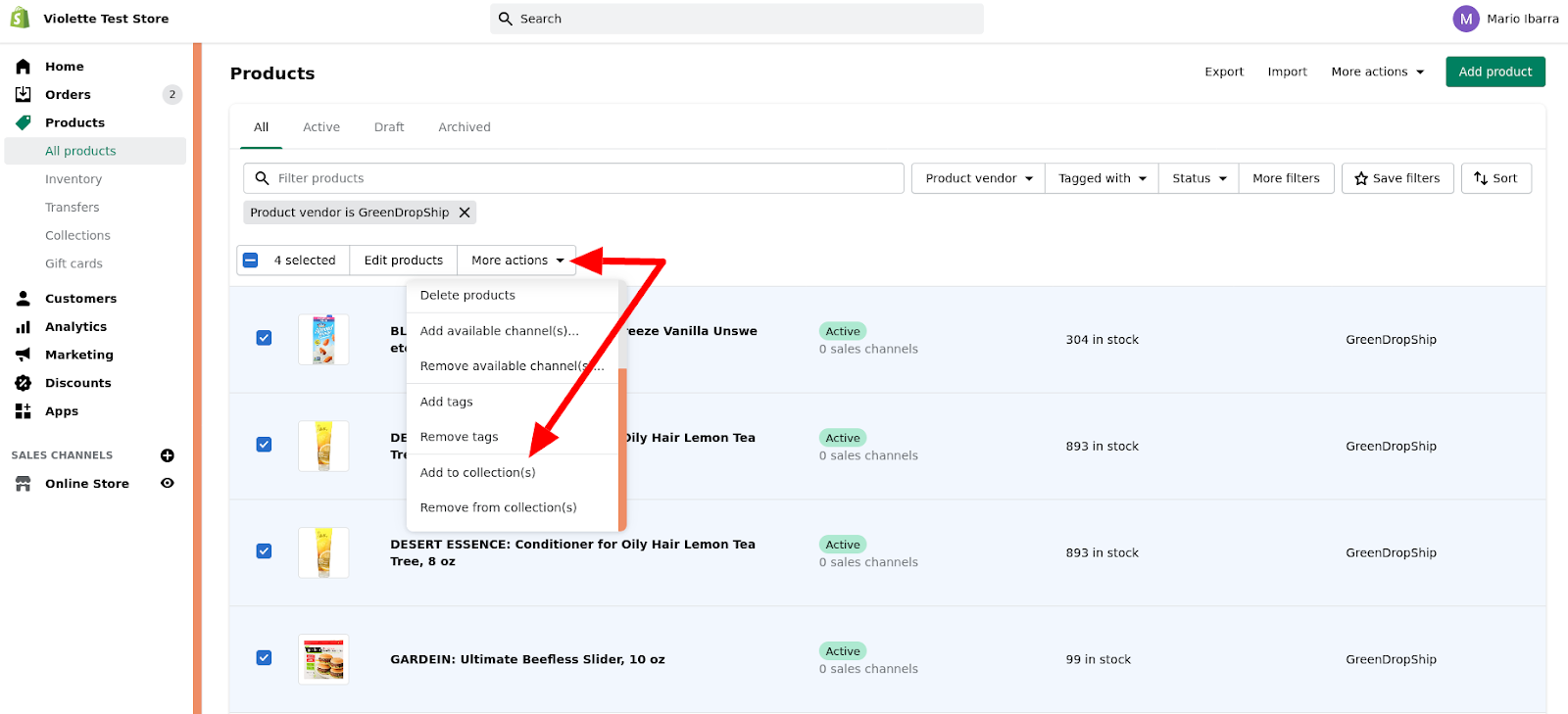Open DESERT ESSENCE Conditioner 8 oz product
The width and height of the screenshot is (1568, 714).
tap(572, 552)
